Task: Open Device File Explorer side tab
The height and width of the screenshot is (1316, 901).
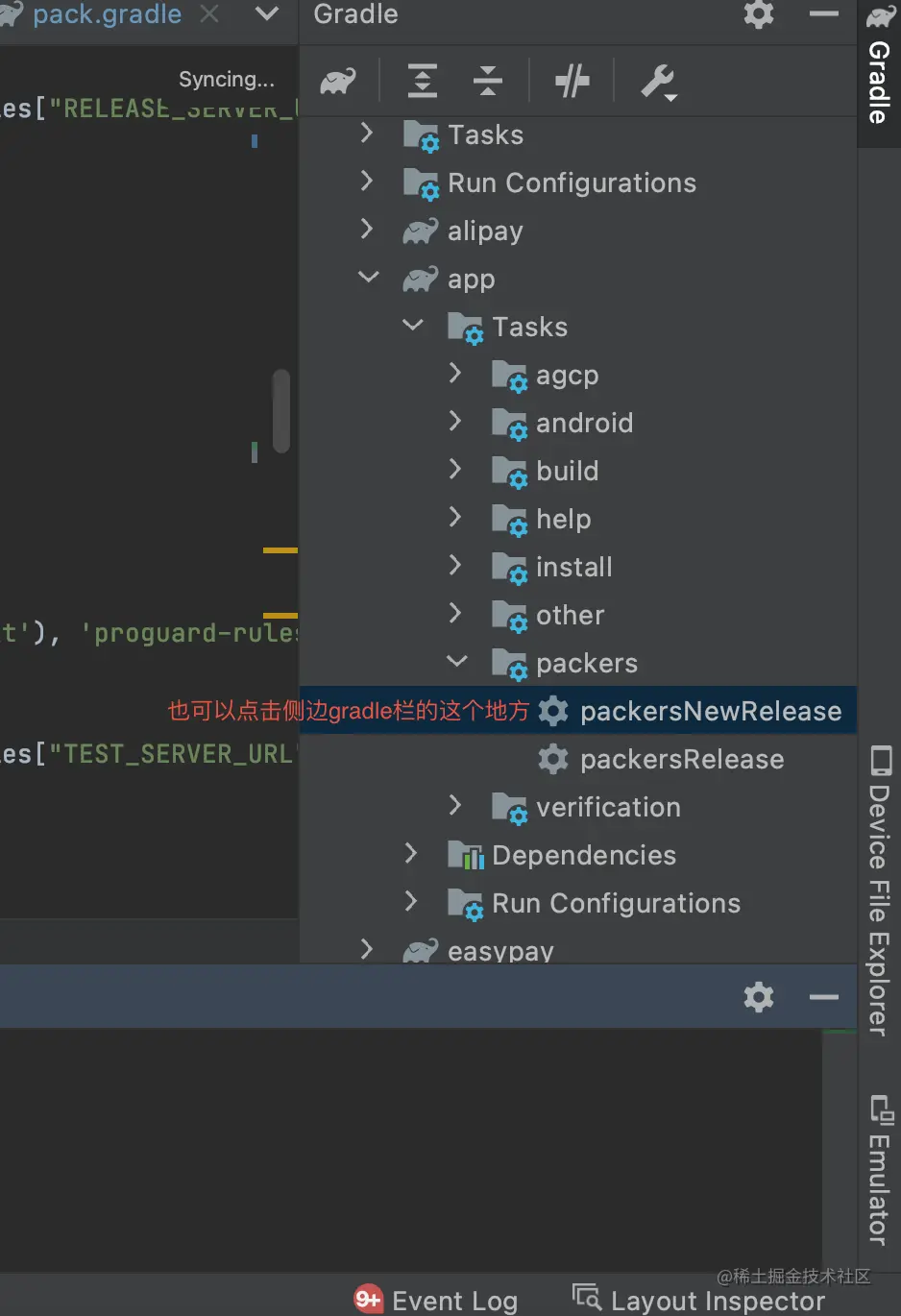Action: pyautogui.click(x=879, y=890)
